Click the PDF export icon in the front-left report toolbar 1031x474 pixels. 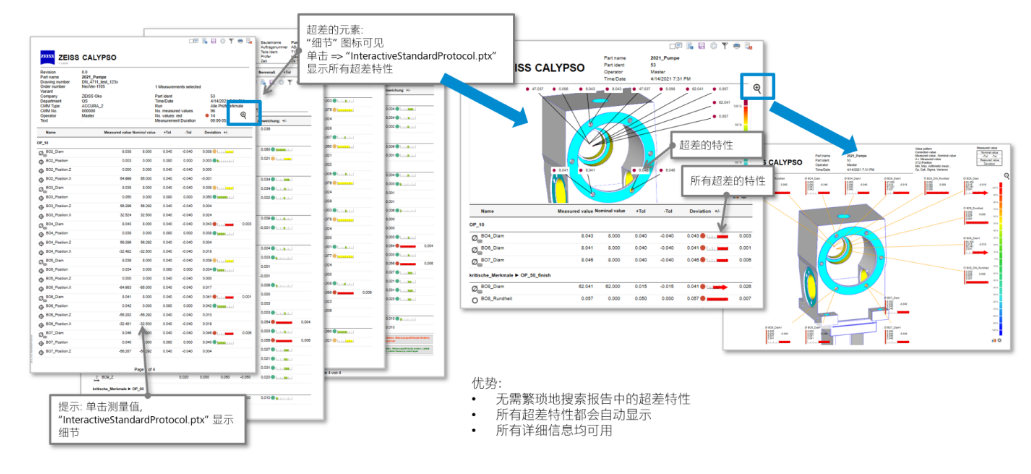(249, 41)
